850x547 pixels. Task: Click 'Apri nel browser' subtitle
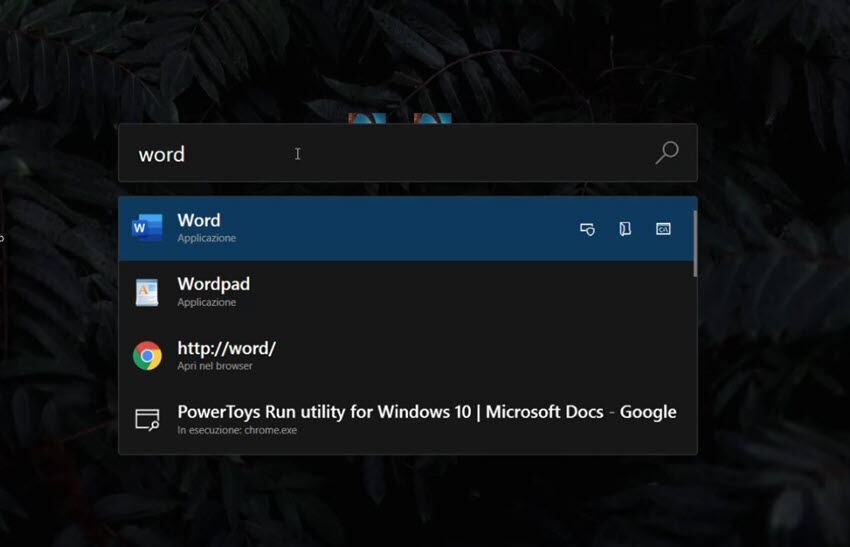[x=215, y=366]
